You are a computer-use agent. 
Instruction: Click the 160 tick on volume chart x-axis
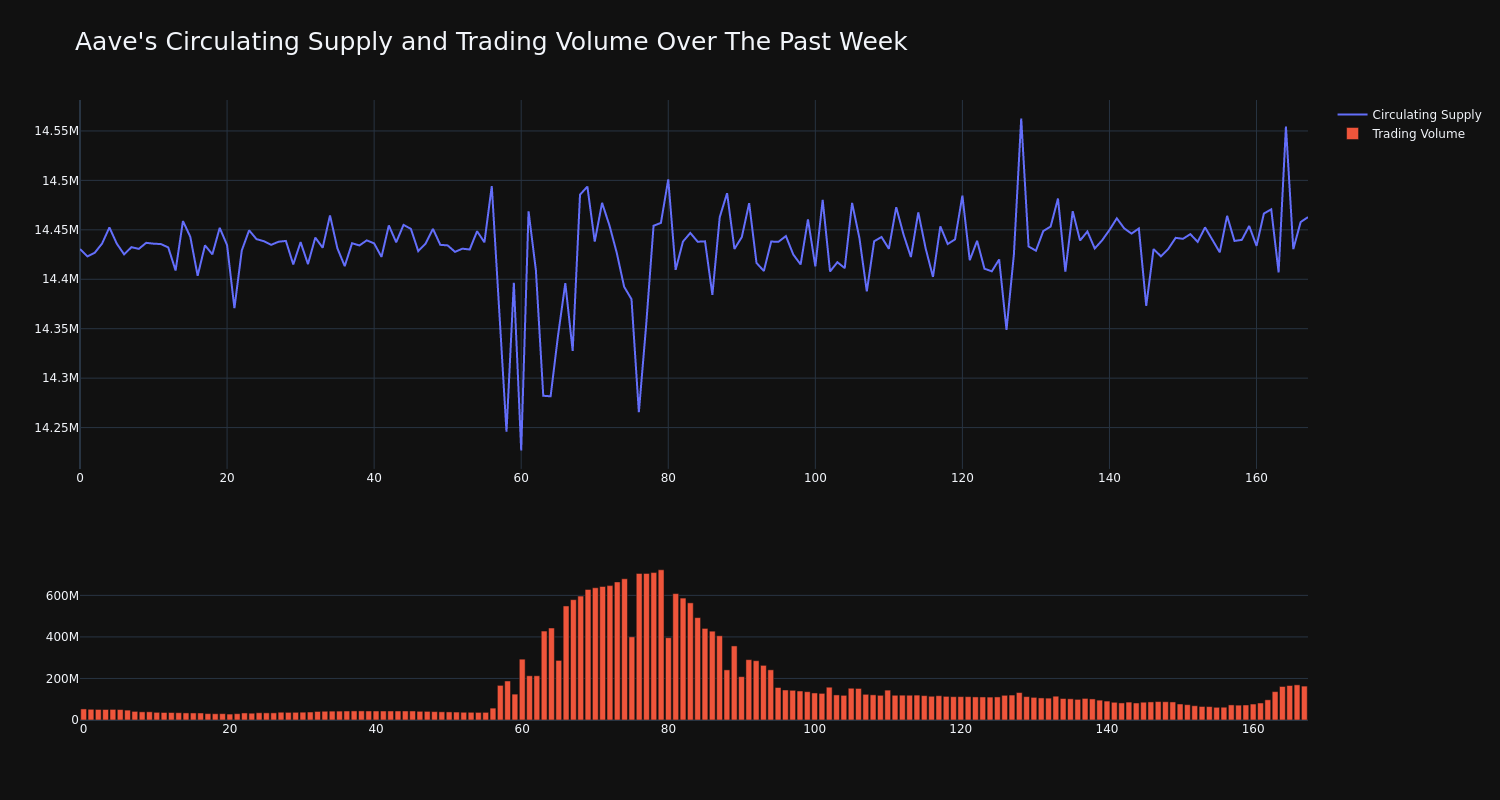[1253, 729]
